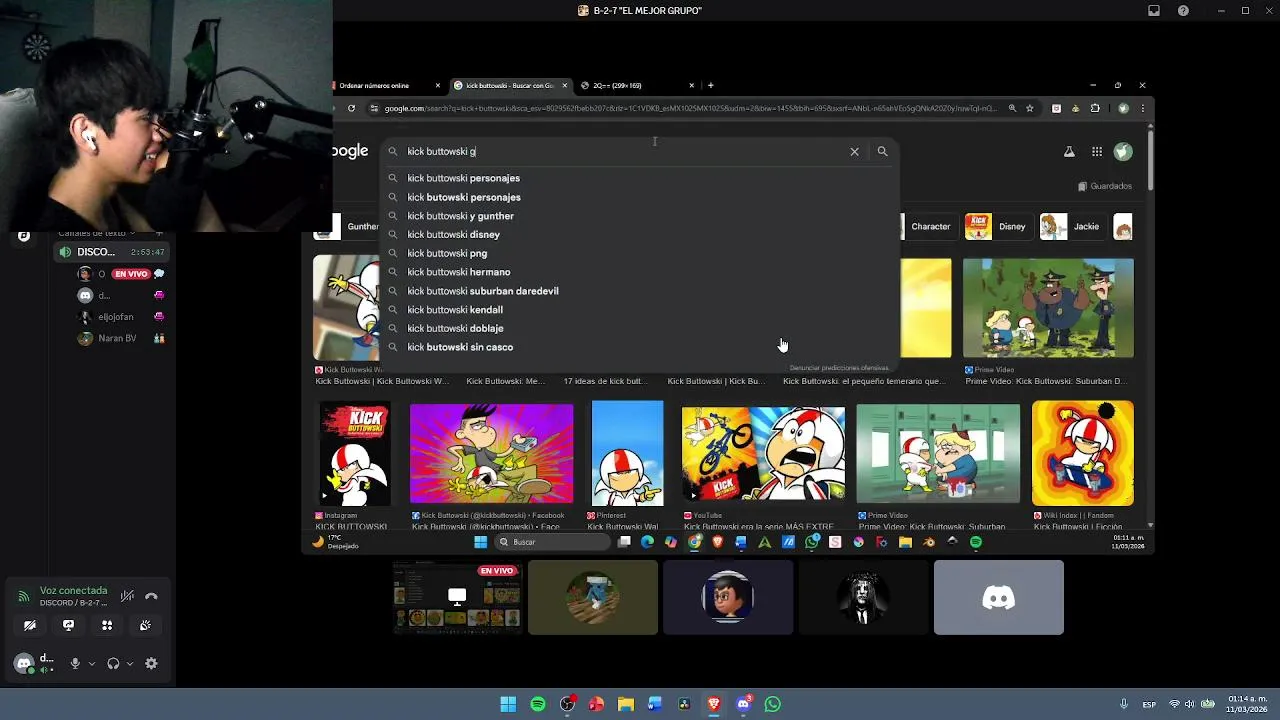The height and width of the screenshot is (720, 1280).
Task: Open Google Search Labs flask icon
Action: (x=1069, y=152)
